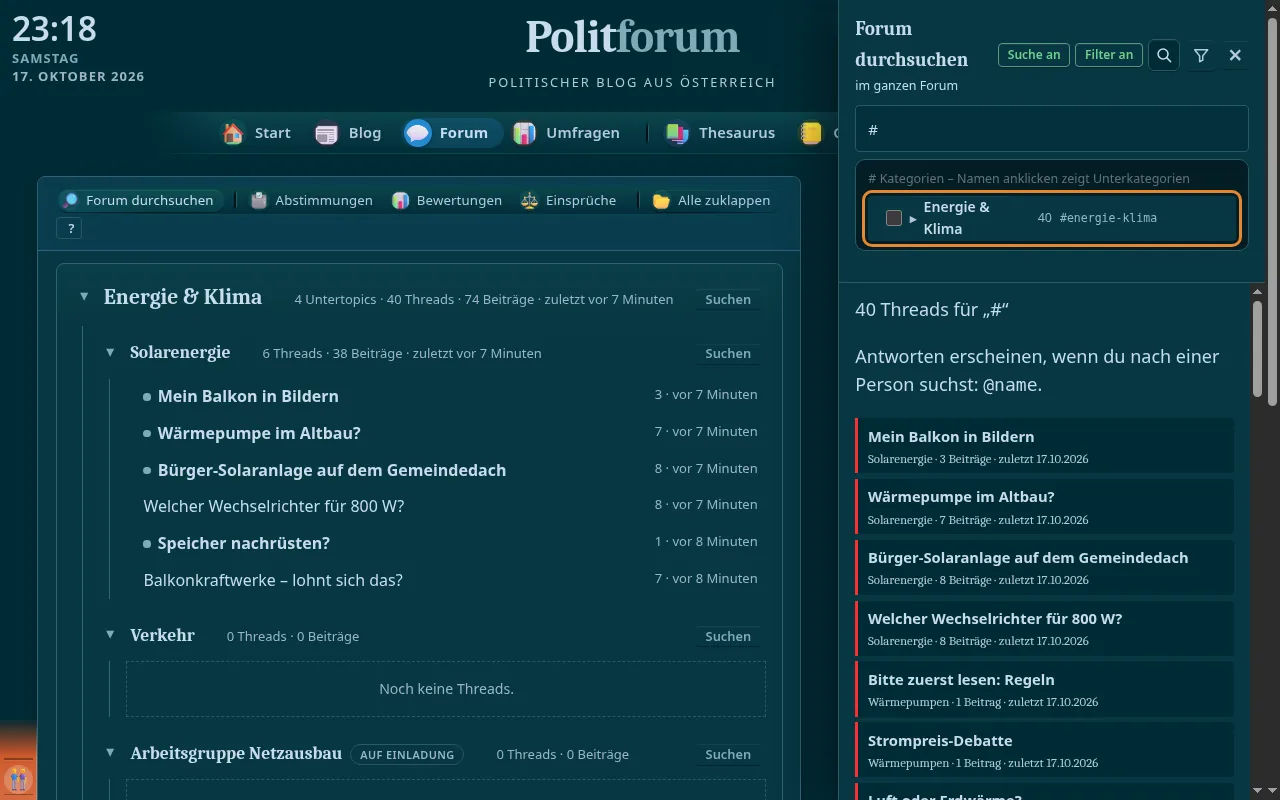Toggle the "Suche an" switch
This screenshot has height=800, width=1280.
pyautogui.click(x=1034, y=55)
